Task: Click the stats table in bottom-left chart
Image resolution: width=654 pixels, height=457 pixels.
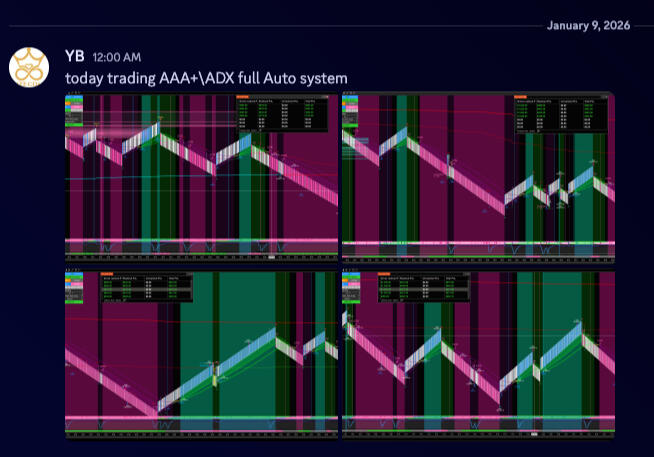Action: (x=145, y=288)
